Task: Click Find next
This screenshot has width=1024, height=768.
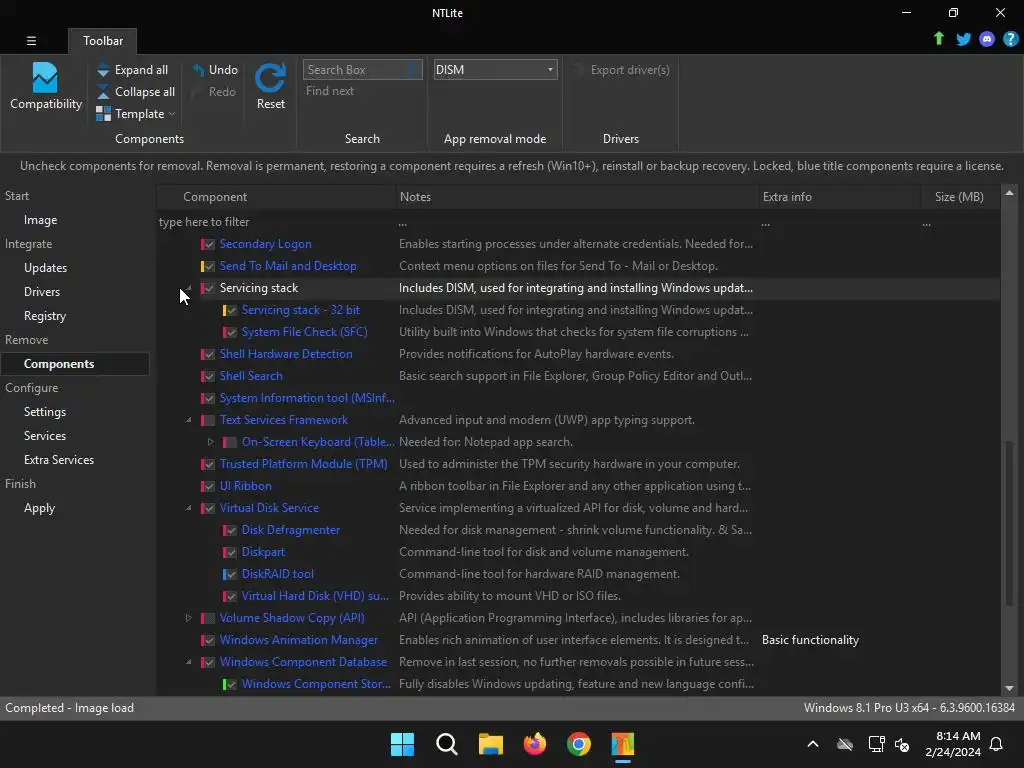Action: [330, 91]
